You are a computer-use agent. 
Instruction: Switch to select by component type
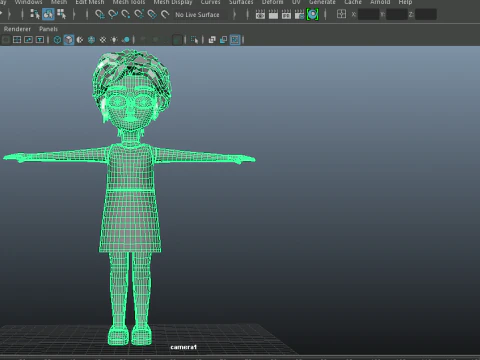click(61, 14)
